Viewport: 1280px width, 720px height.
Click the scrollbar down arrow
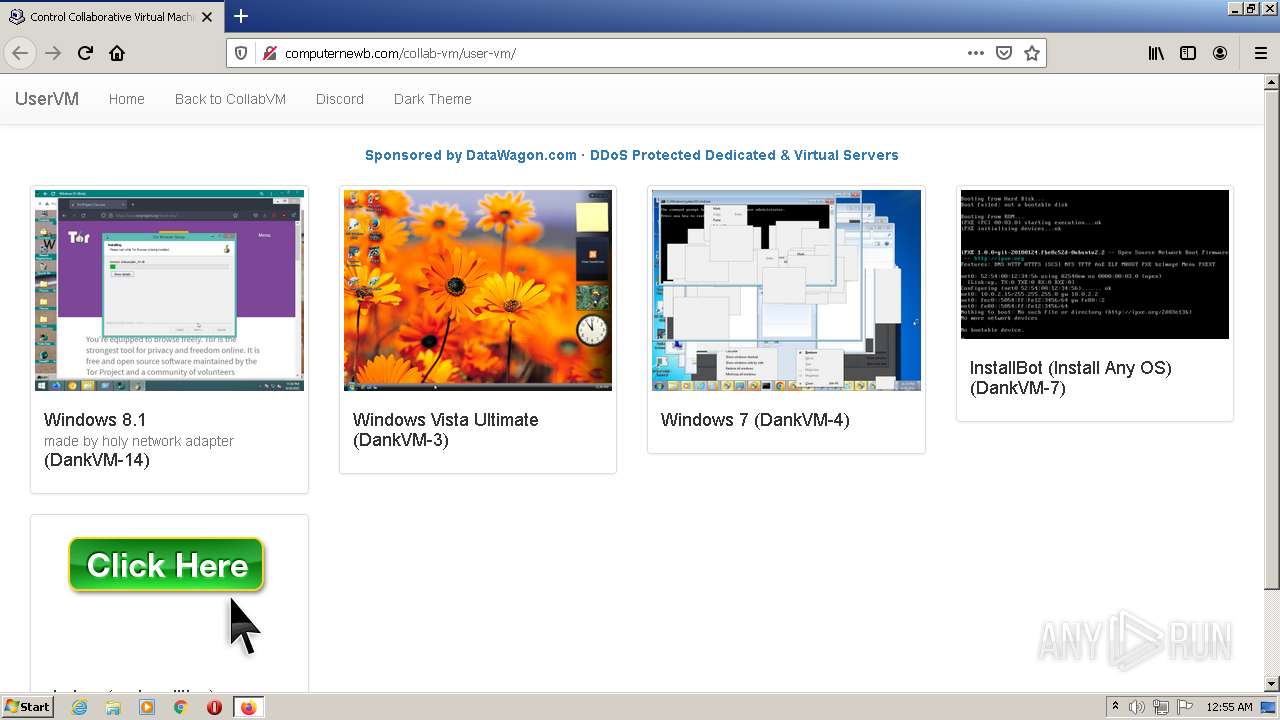[x=1272, y=684]
